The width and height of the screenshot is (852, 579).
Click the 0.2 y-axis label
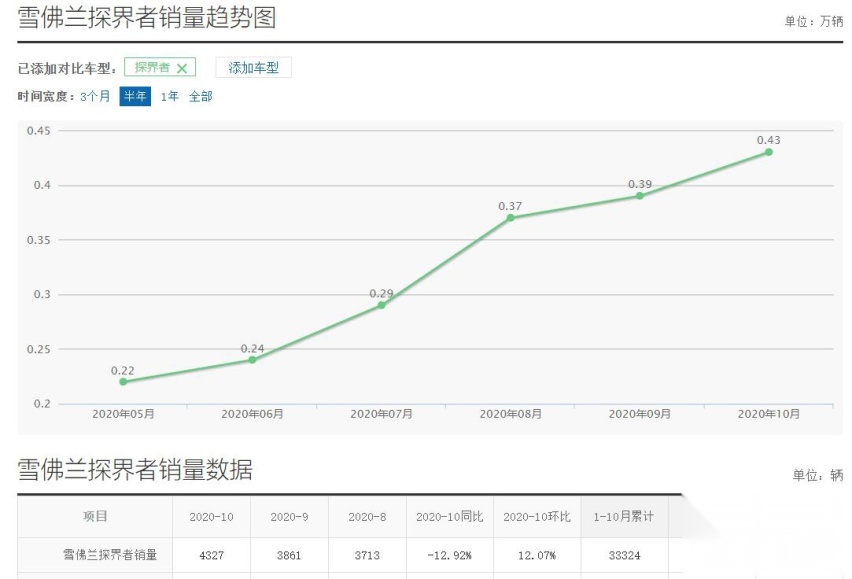point(42,404)
